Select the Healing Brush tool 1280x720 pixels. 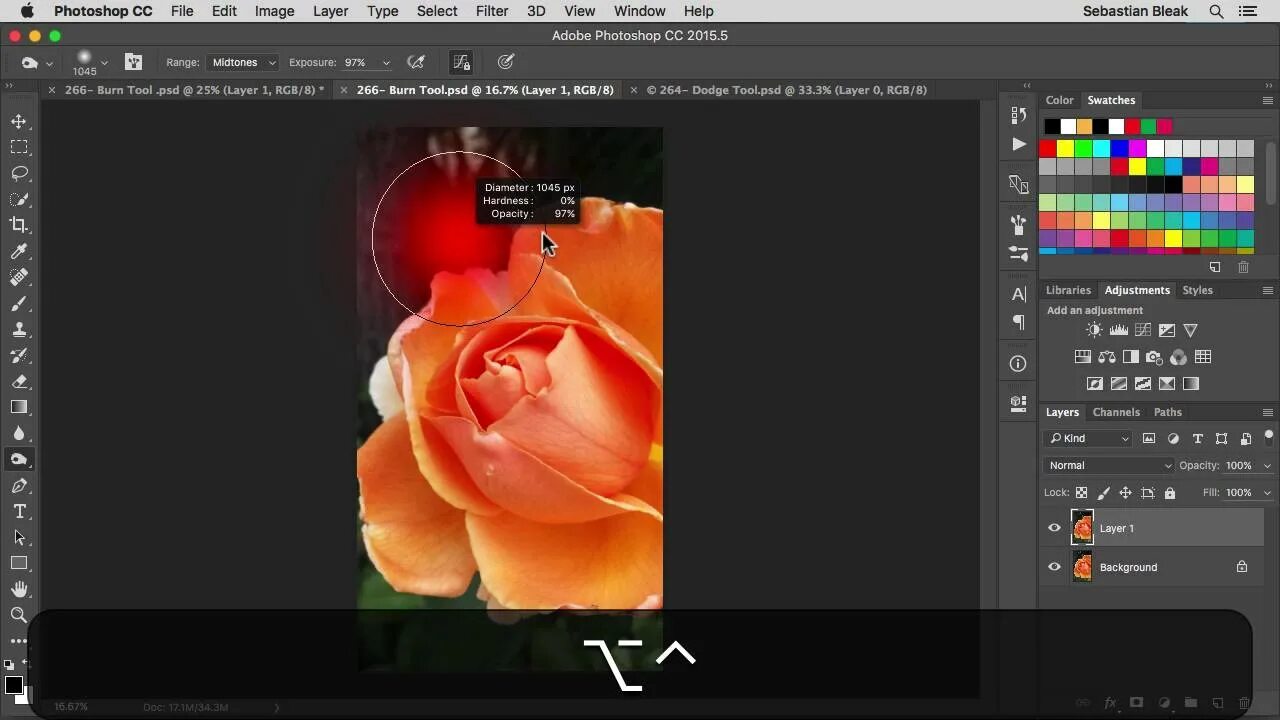[19, 277]
